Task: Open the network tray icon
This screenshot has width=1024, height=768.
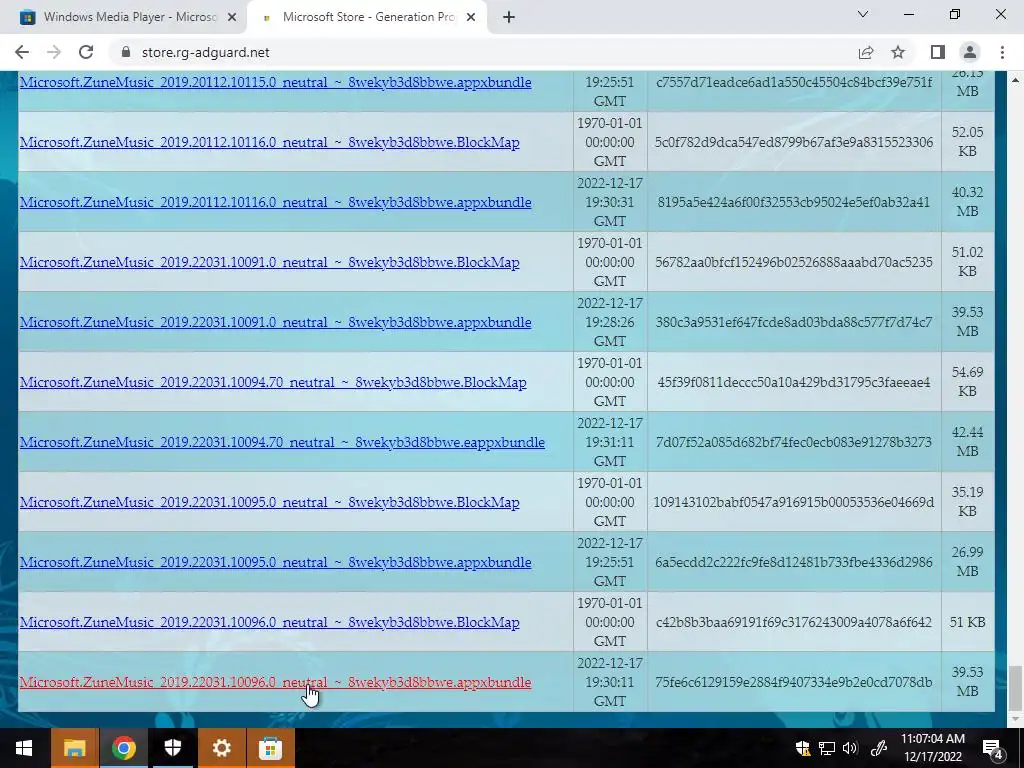Action: (827, 748)
